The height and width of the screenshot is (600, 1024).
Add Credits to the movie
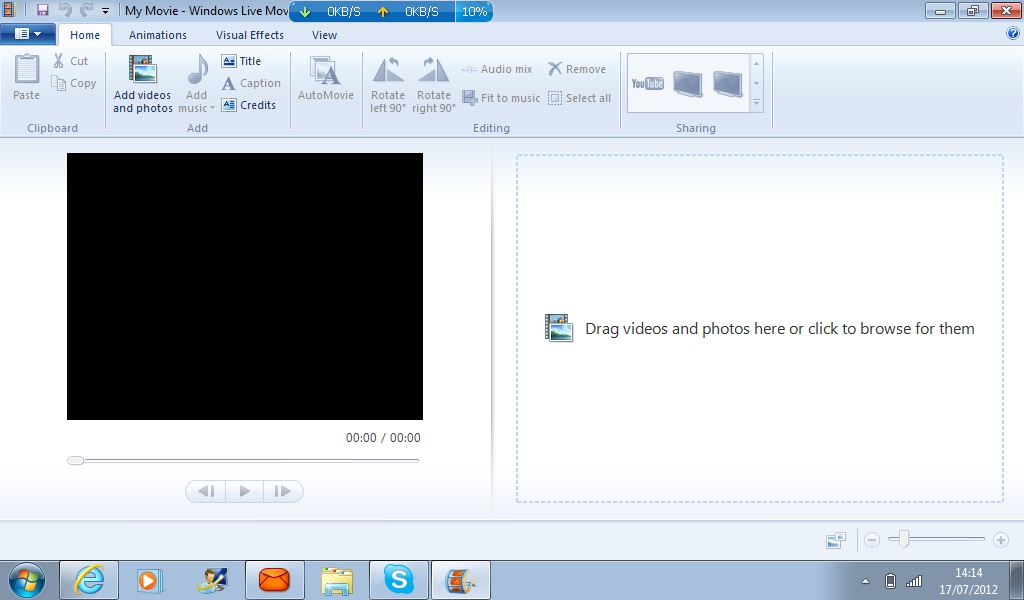[x=248, y=105]
